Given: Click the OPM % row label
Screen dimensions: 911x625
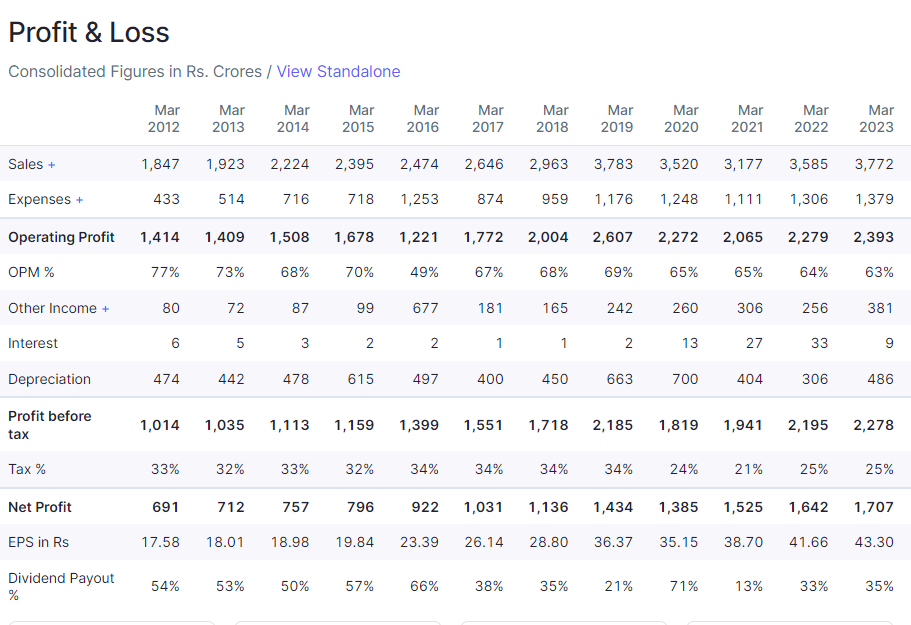Looking at the screenshot, I should [31, 272].
